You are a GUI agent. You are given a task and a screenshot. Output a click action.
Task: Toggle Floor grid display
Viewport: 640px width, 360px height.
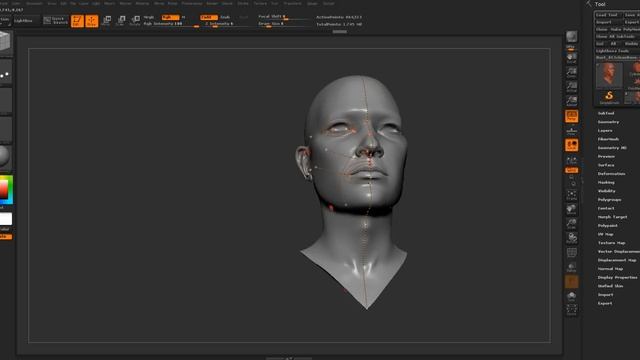(571, 131)
